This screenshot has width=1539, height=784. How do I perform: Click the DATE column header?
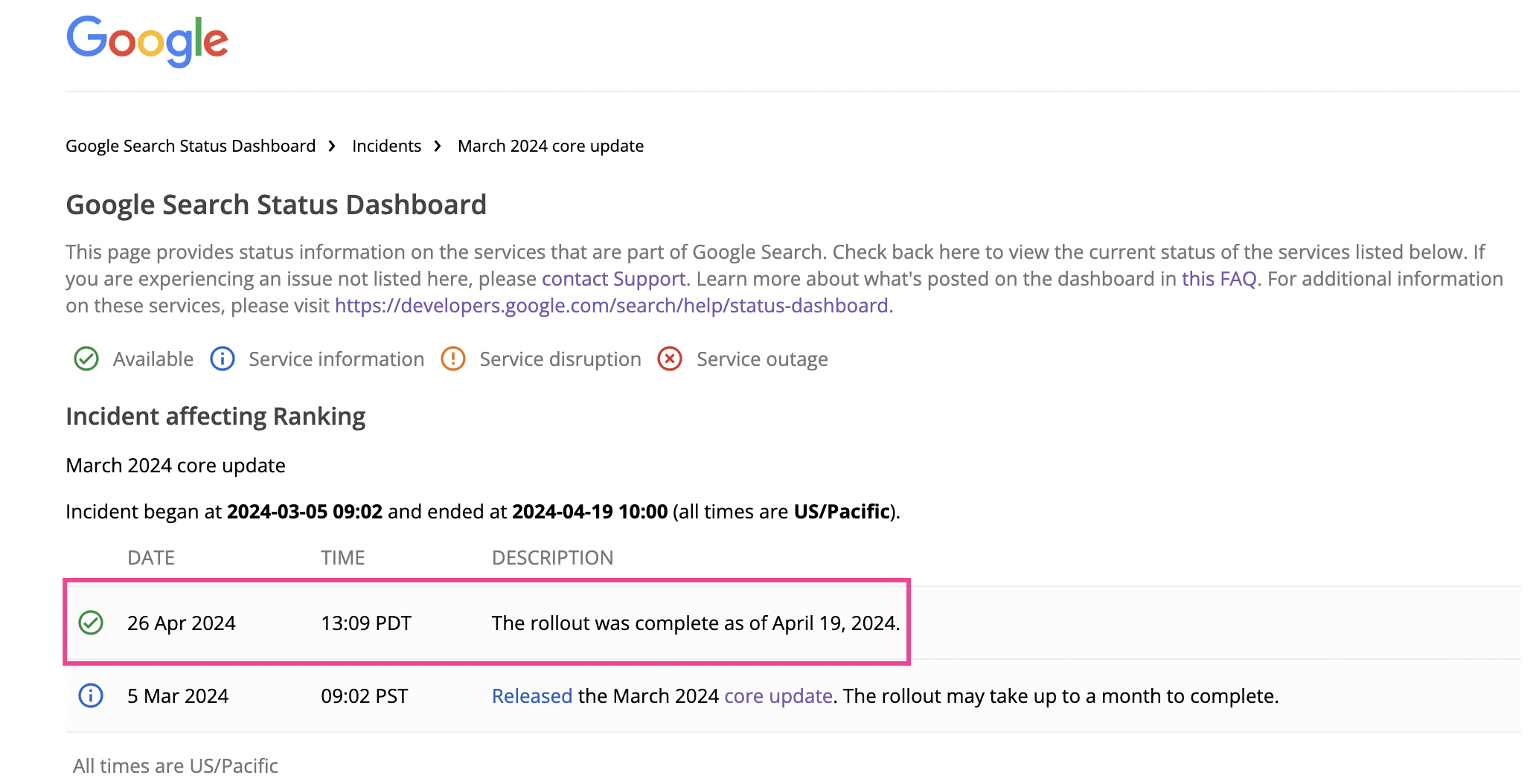151,558
